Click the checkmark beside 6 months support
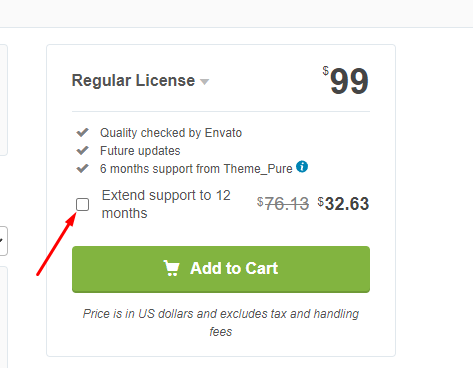The height and width of the screenshot is (368, 473). click(x=82, y=168)
